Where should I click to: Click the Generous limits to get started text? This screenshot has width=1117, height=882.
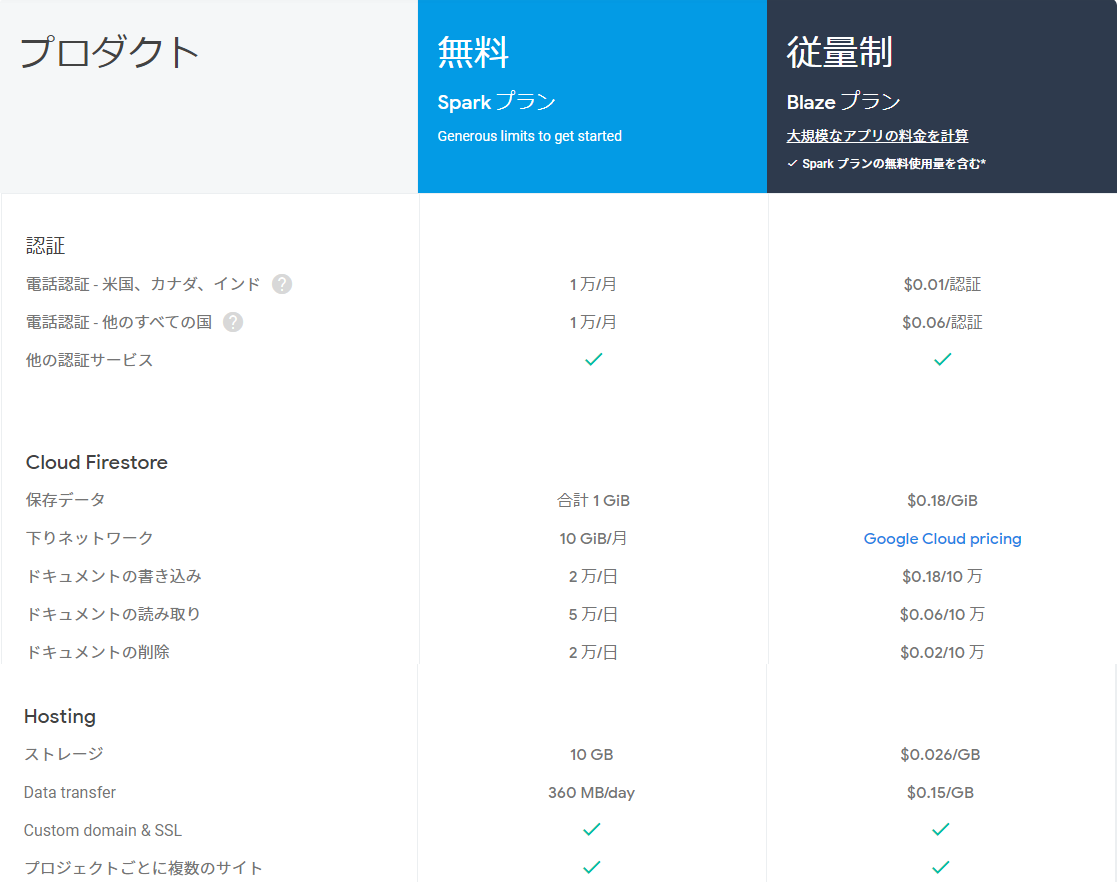point(529,136)
